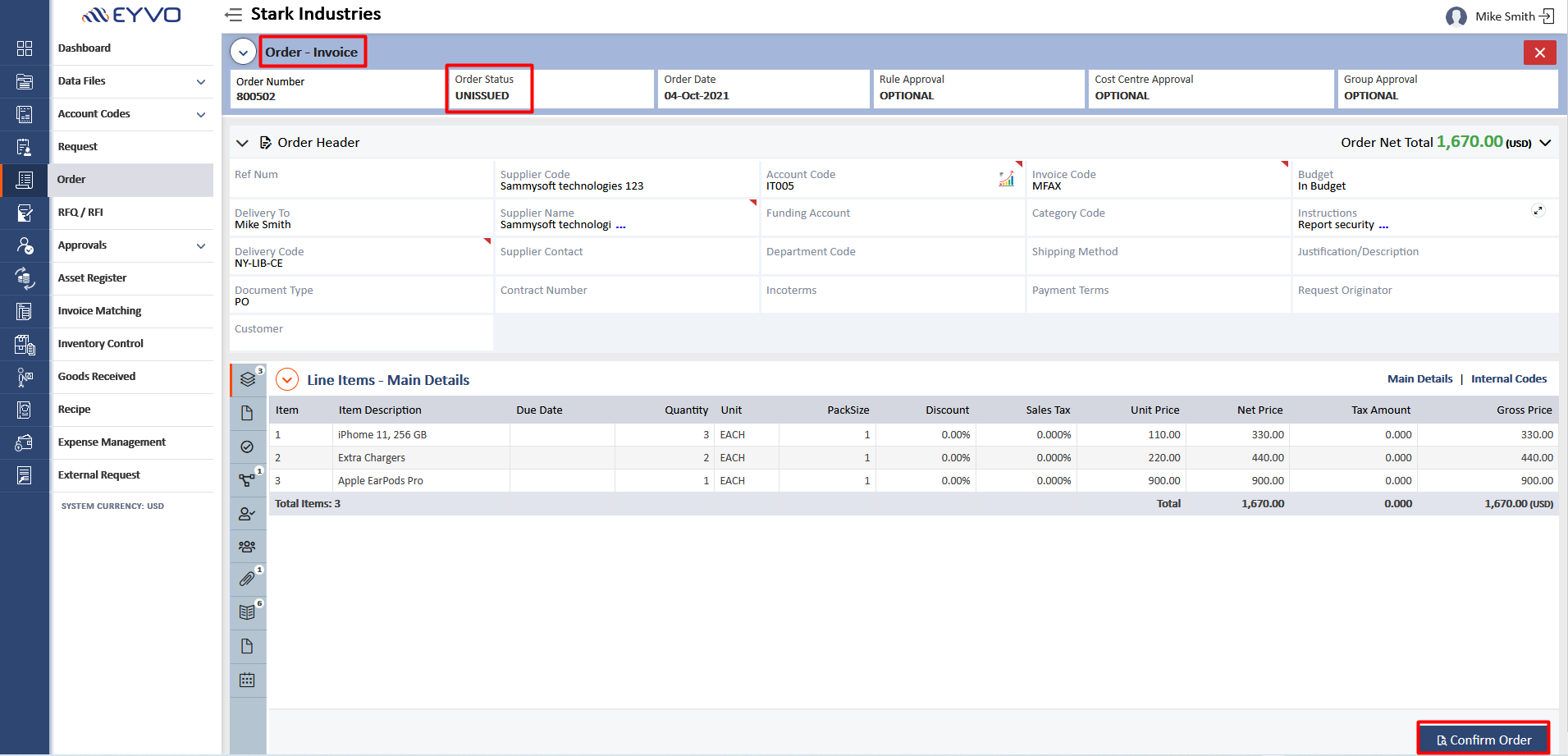The image size is (1568, 756).
Task: Open the approved checkmark circle tab icon
Action: point(247,447)
